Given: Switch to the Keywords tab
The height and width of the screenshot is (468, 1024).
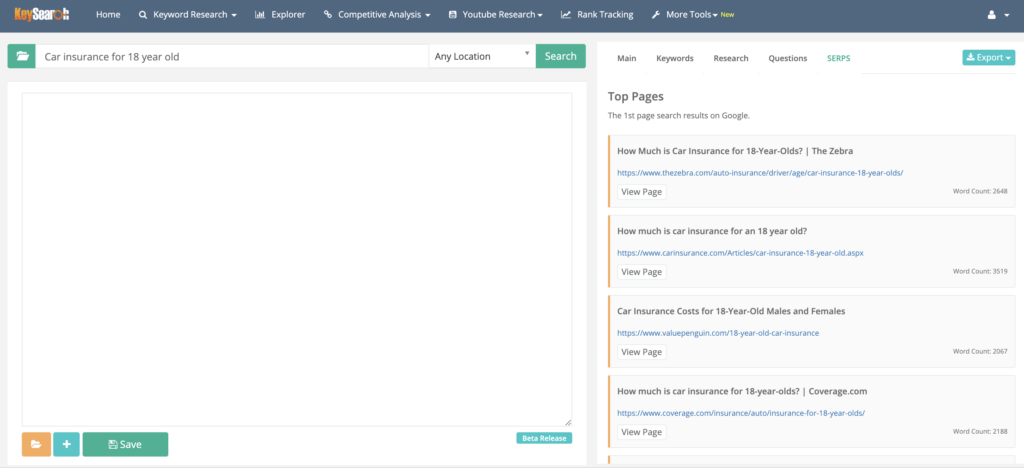Looking at the screenshot, I should (x=675, y=58).
